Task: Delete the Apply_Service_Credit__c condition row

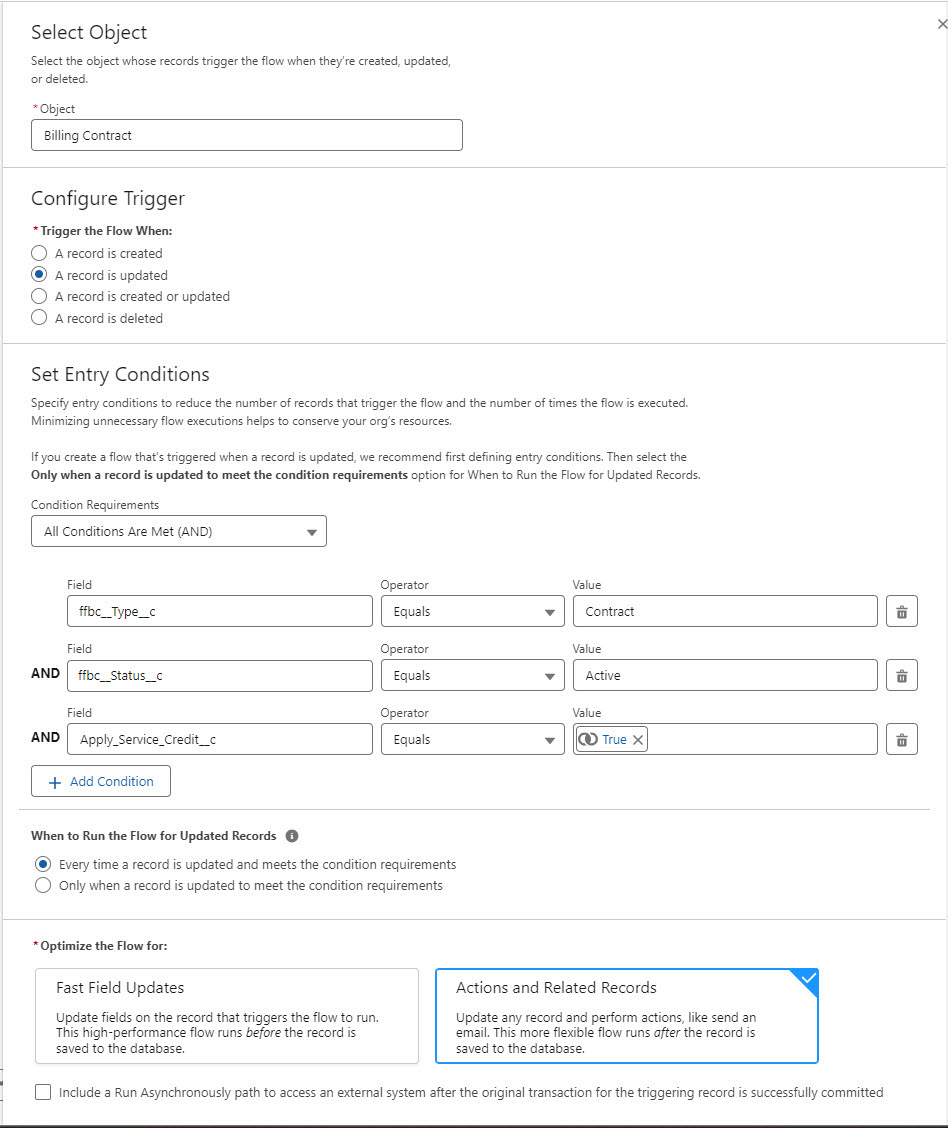Action: [x=901, y=740]
